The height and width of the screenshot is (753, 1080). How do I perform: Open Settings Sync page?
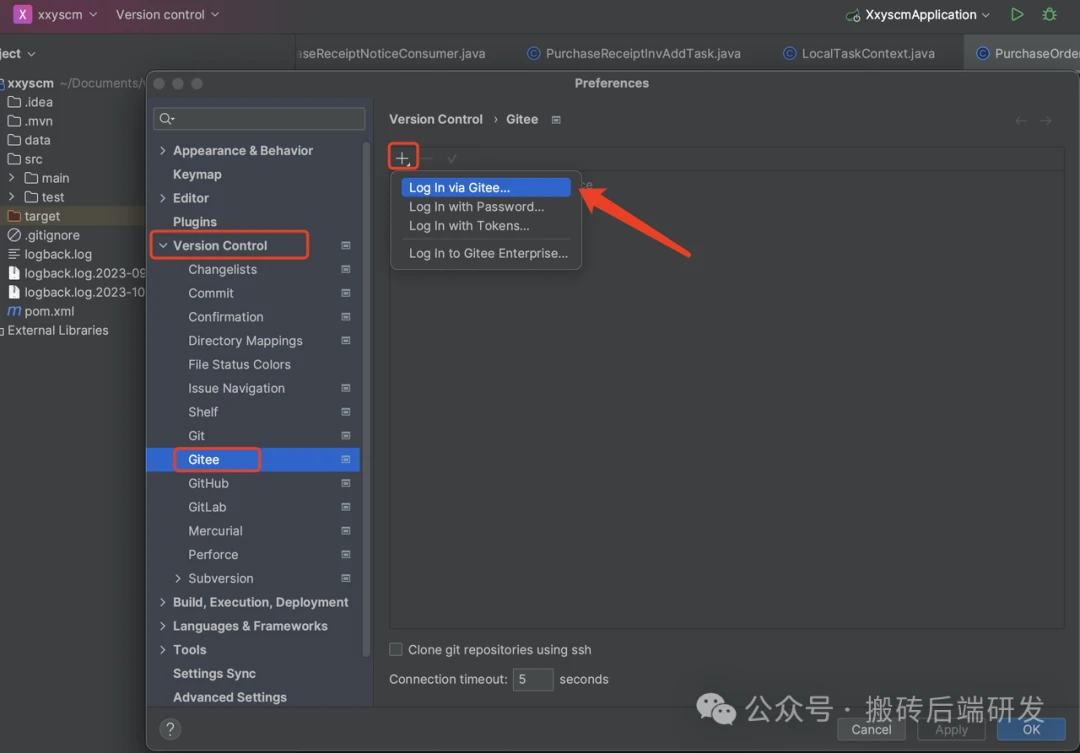tap(214, 673)
